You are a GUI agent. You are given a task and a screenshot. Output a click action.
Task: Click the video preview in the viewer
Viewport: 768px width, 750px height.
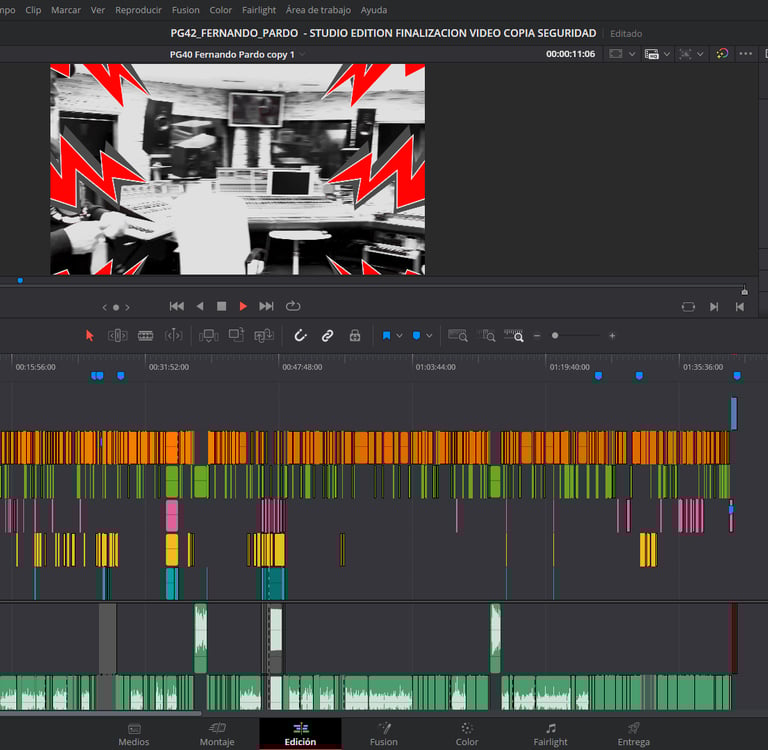(238, 169)
